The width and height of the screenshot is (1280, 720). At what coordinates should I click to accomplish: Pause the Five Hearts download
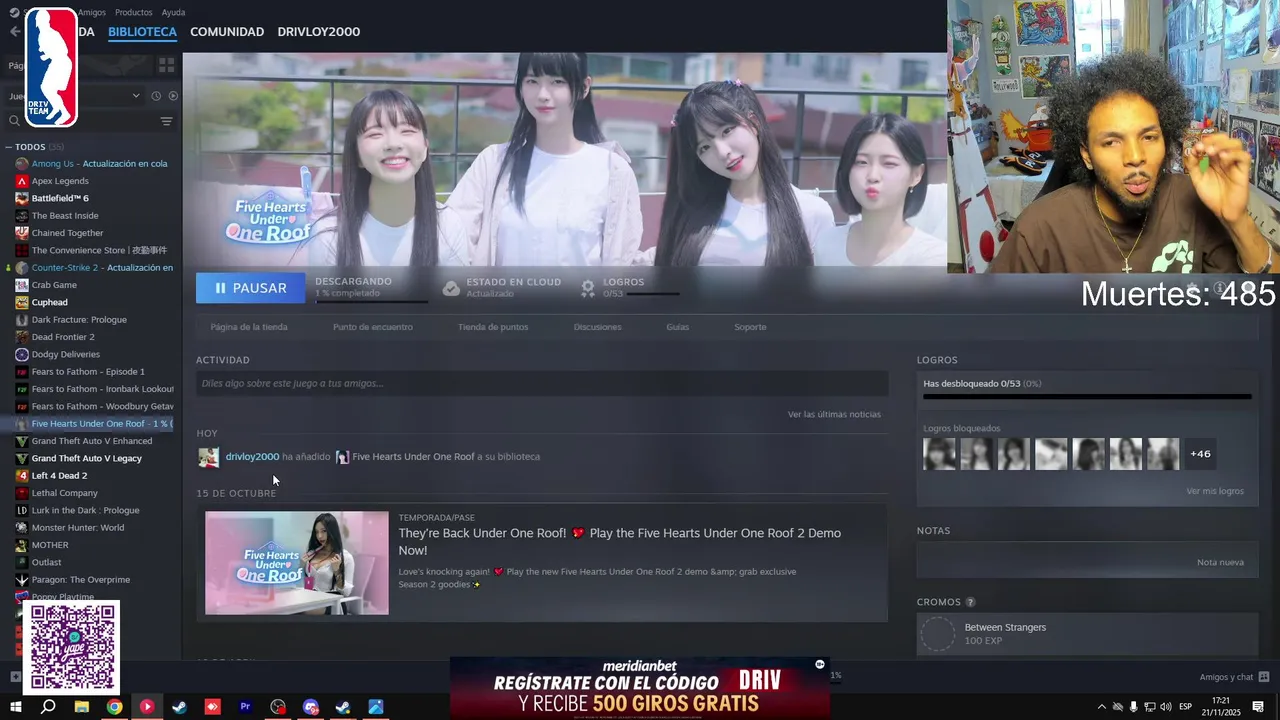[250, 288]
